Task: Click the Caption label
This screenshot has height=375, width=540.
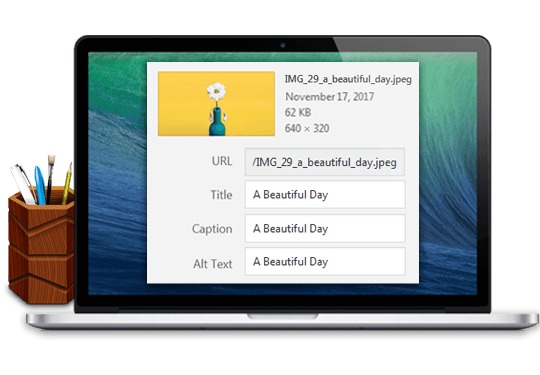Action: [212, 229]
